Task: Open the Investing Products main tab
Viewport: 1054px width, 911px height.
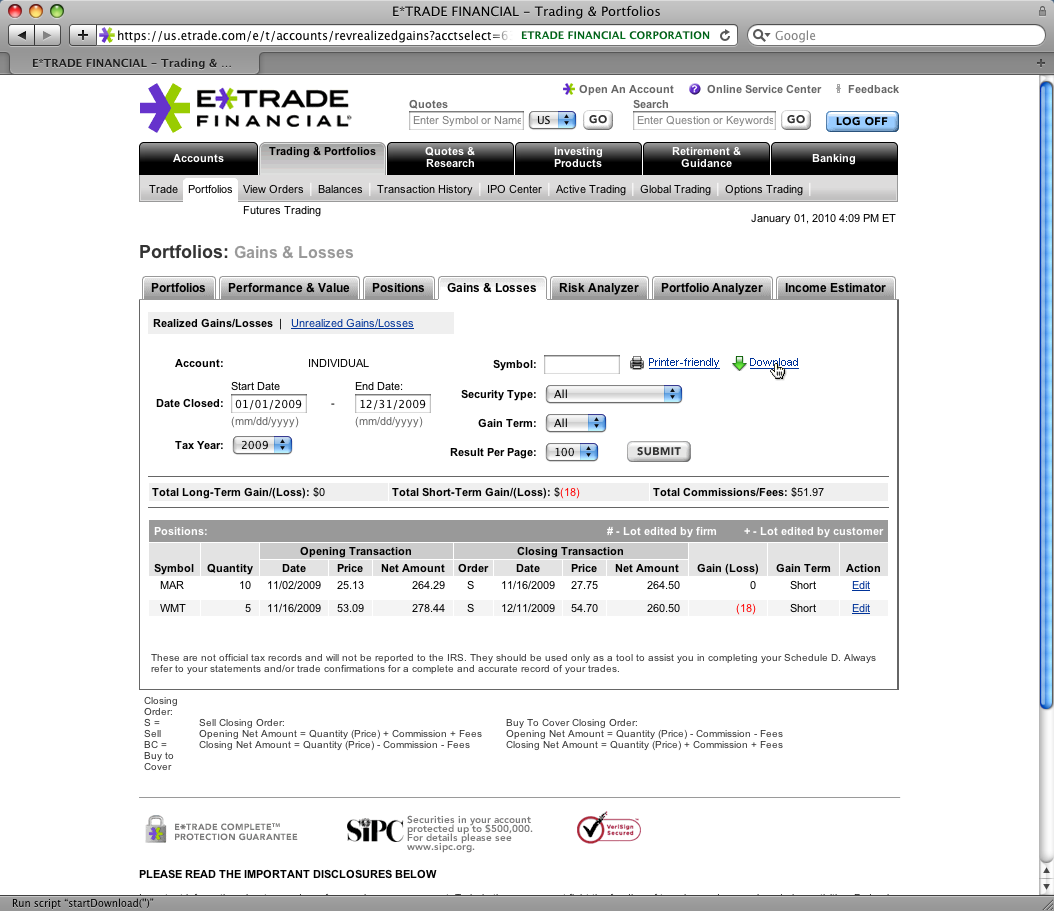Action: click(x=578, y=157)
